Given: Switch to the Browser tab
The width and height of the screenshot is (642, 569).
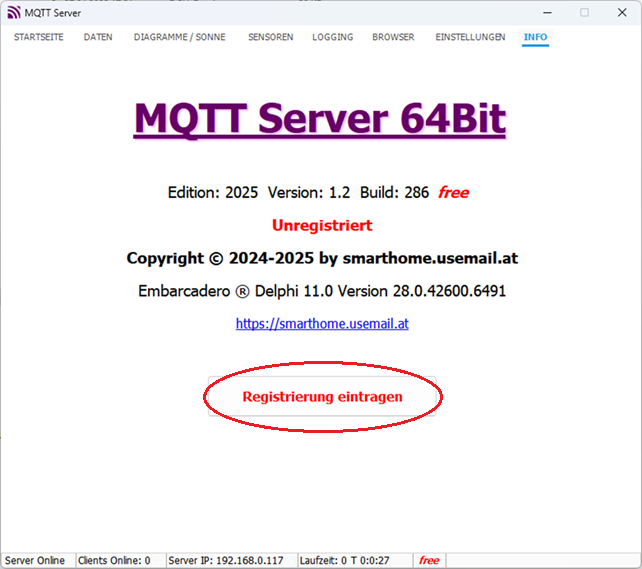Looking at the screenshot, I should pyautogui.click(x=393, y=37).
